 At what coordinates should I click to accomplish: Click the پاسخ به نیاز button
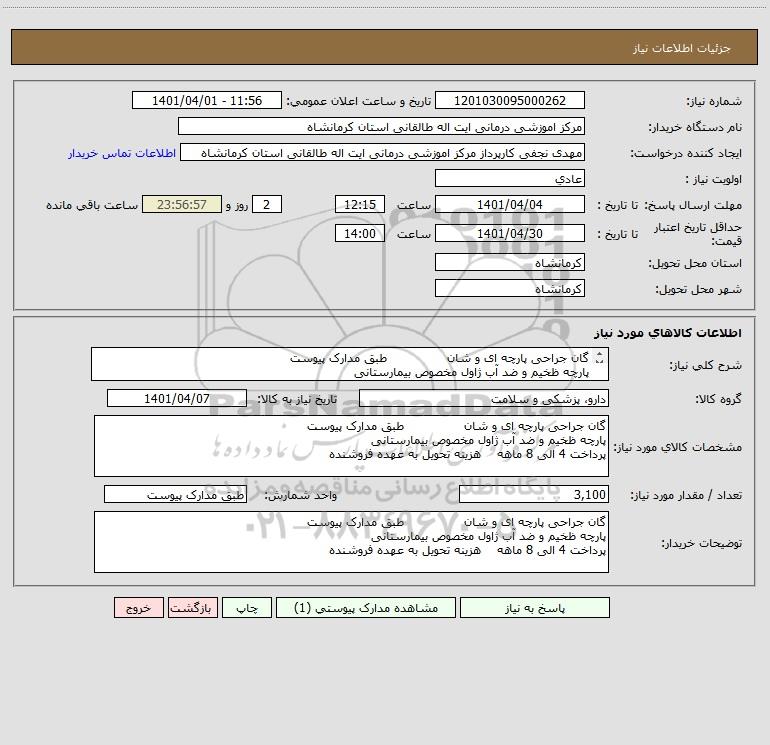point(535,608)
